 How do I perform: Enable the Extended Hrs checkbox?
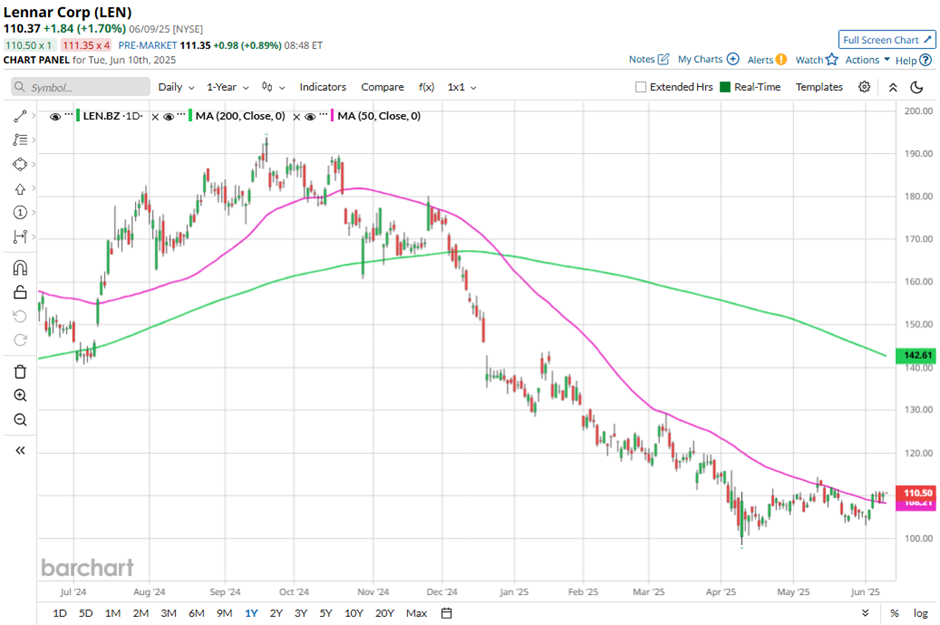[640, 87]
